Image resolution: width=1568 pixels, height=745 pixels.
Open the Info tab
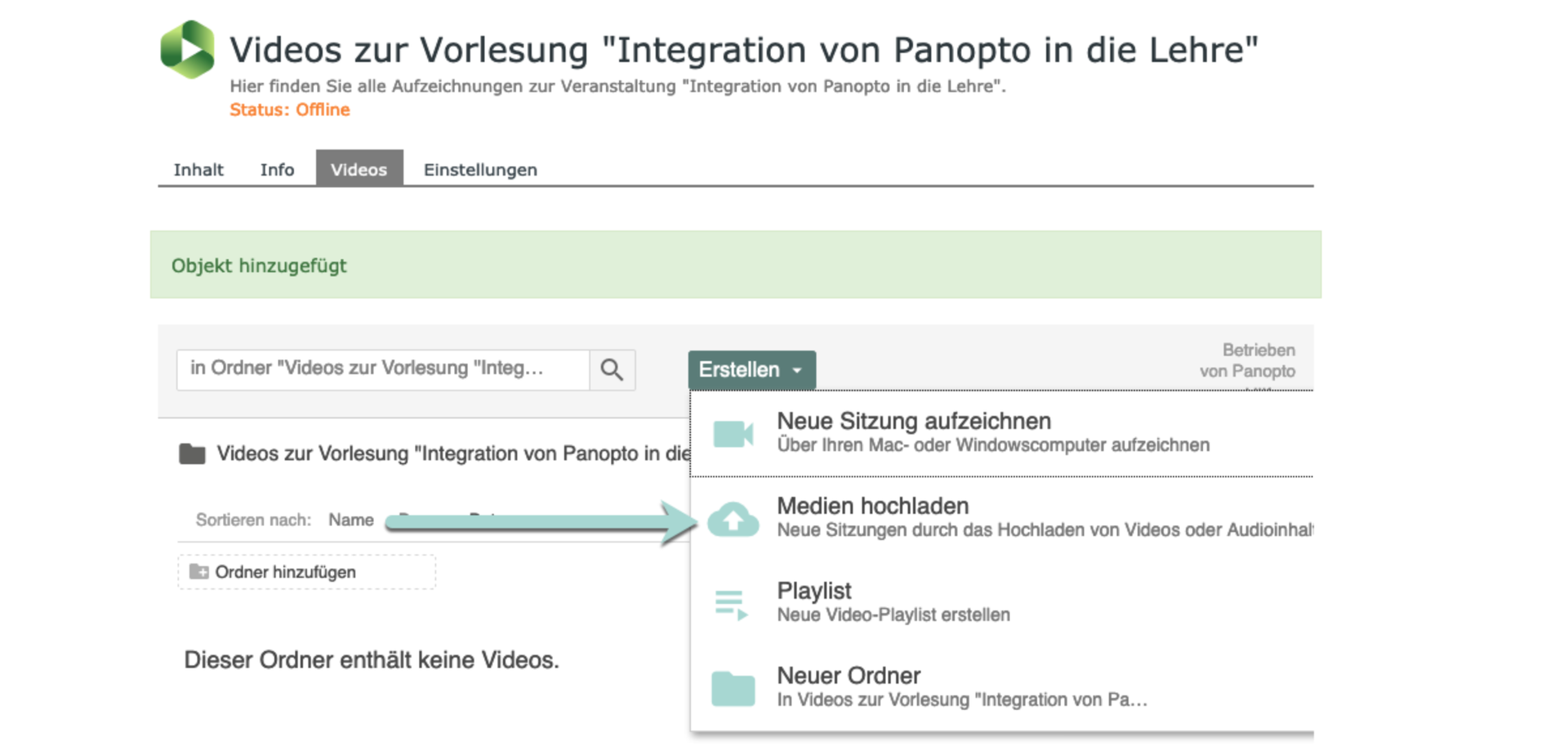click(277, 170)
